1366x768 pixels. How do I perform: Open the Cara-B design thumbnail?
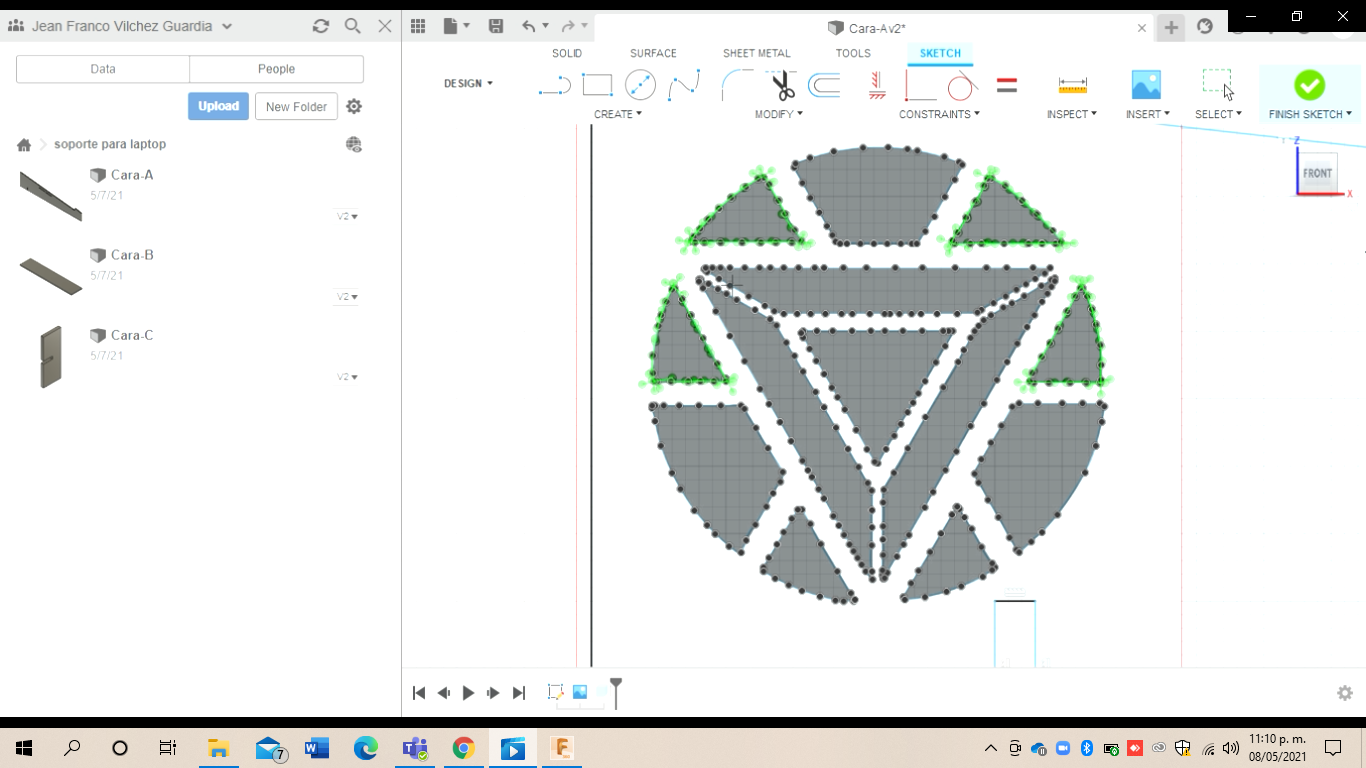tap(50, 276)
